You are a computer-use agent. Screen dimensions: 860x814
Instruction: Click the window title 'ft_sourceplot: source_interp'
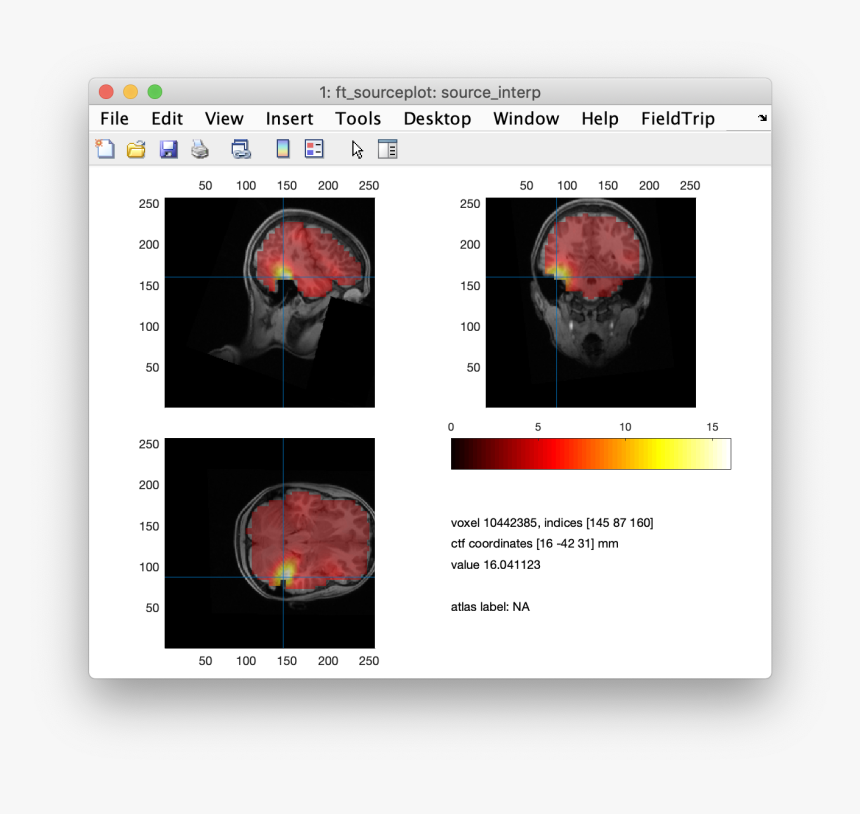(436, 92)
